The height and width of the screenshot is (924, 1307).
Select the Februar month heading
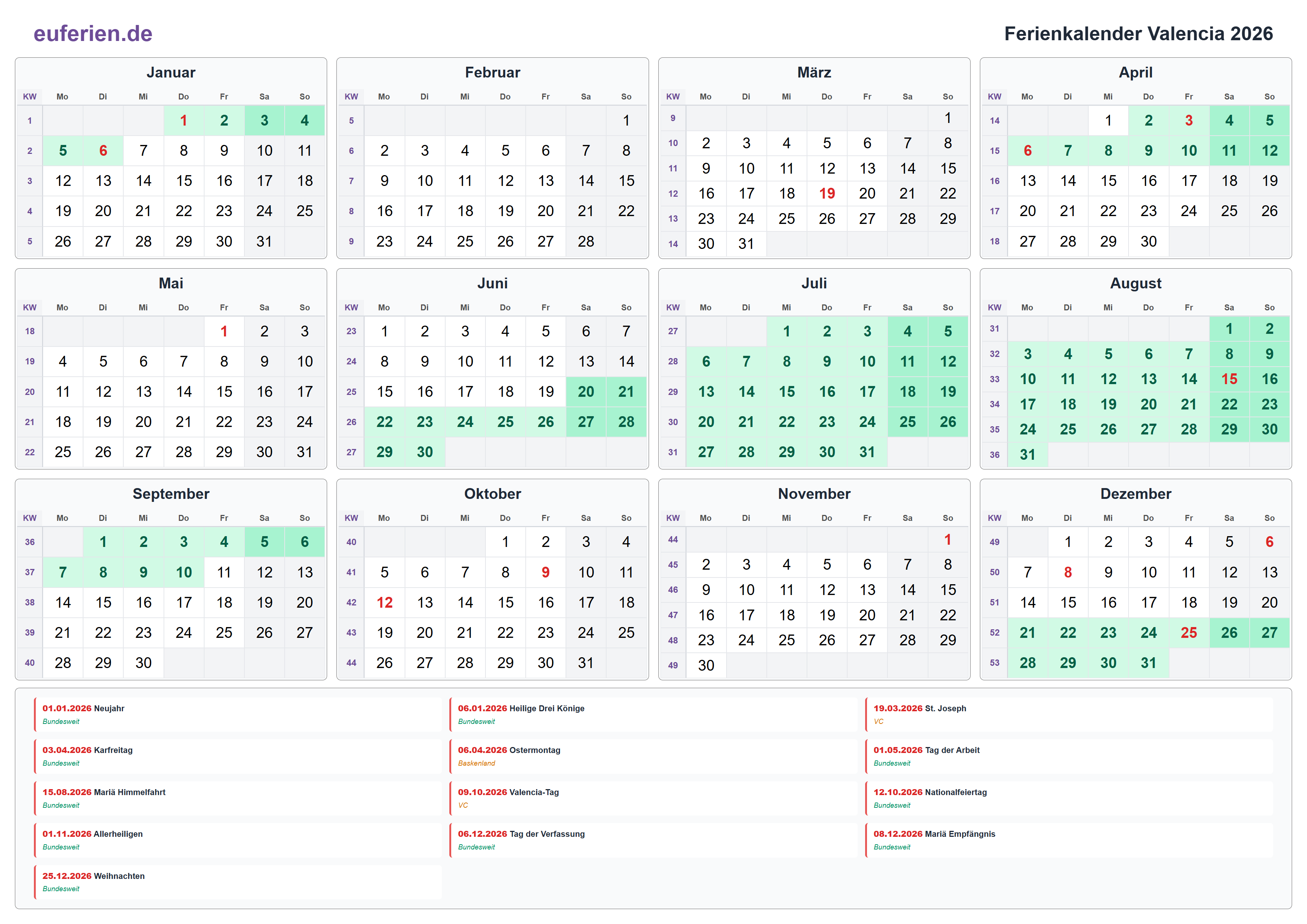tap(493, 72)
